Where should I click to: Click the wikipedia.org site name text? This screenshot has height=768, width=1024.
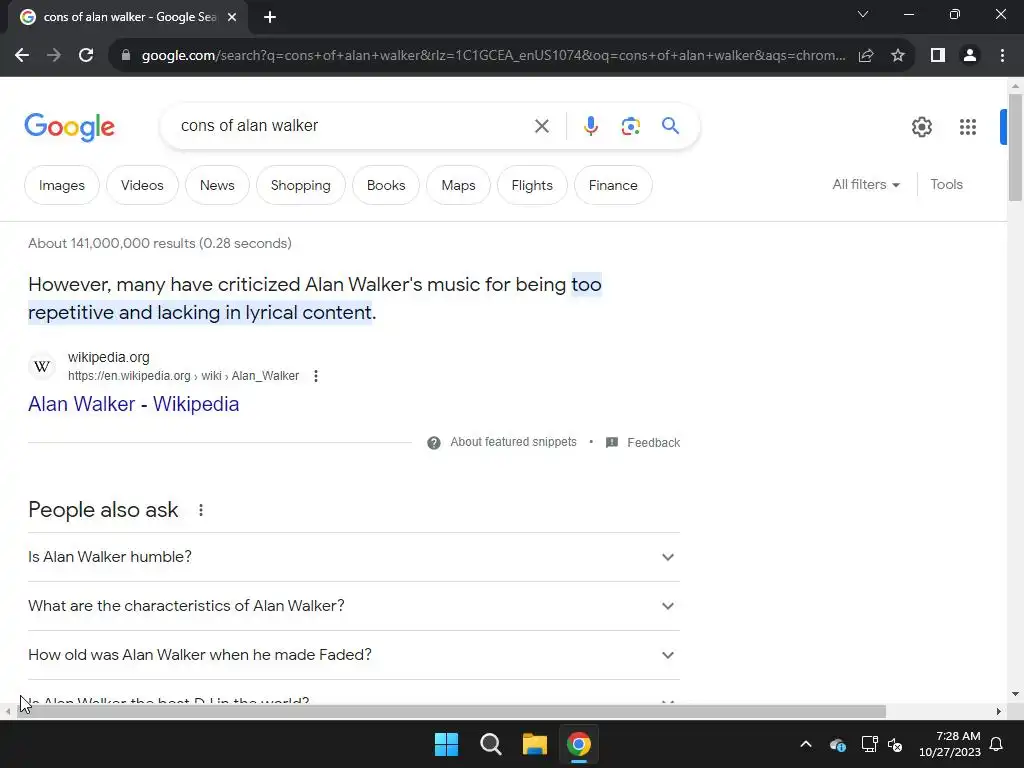(x=108, y=357)
